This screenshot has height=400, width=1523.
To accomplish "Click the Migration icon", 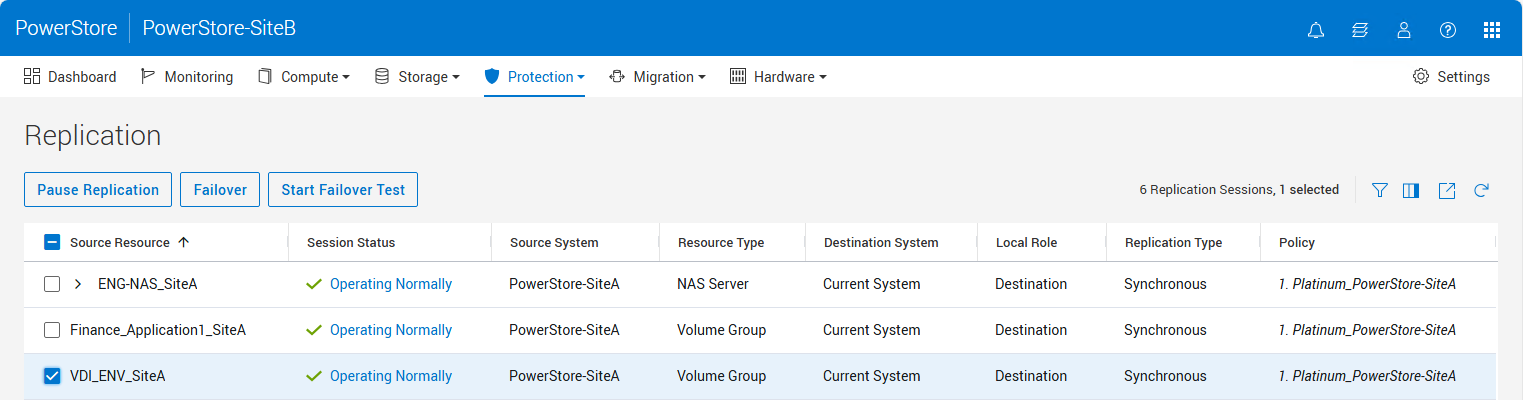I will [617, 76].
